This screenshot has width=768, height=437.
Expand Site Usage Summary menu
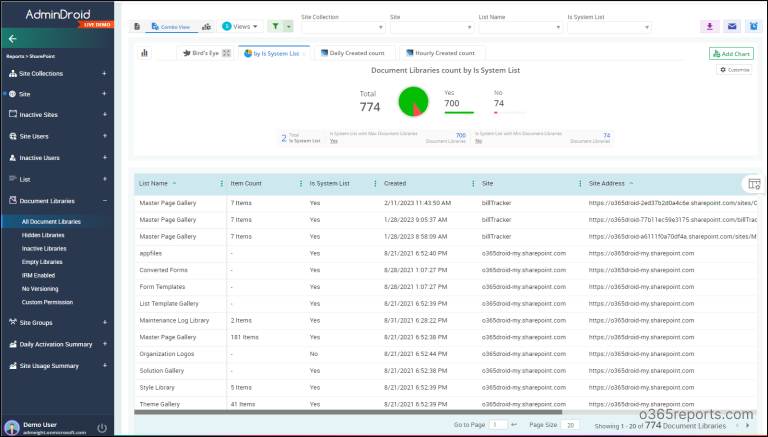pyautogui.click(x=104, y=365)
